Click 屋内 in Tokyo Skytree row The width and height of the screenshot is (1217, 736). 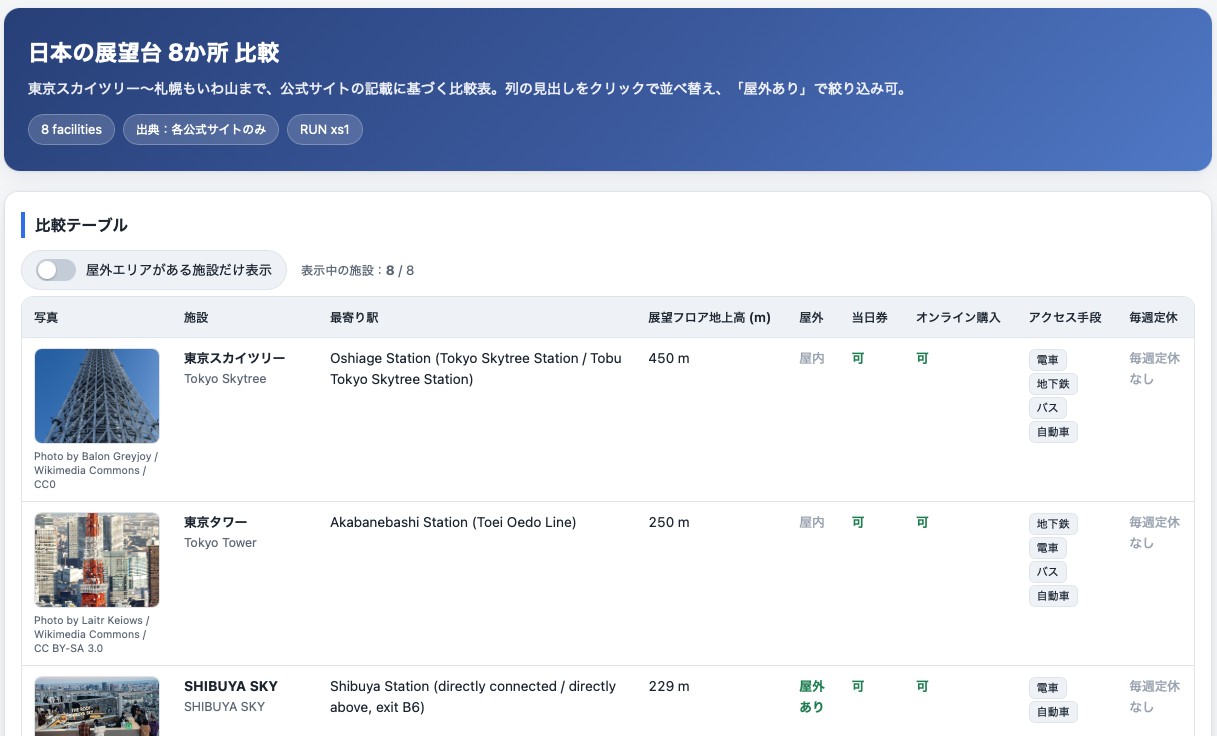pyautogui.click(x=811, y=358)
